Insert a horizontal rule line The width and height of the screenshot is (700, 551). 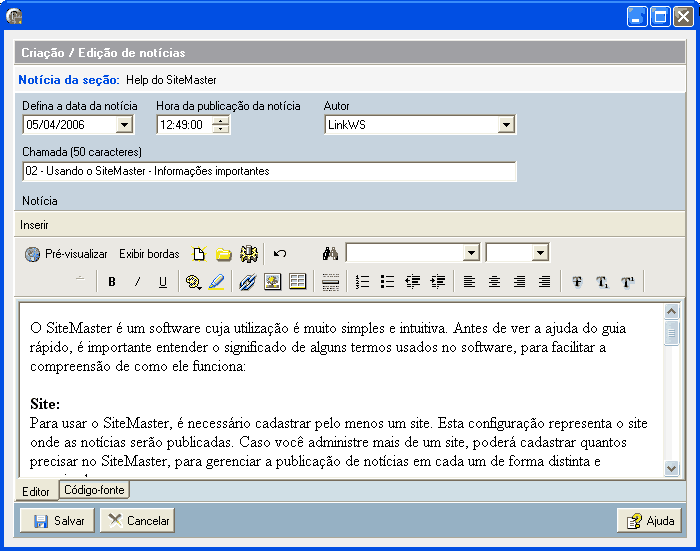pyautogui.click(x=331, y=282)
